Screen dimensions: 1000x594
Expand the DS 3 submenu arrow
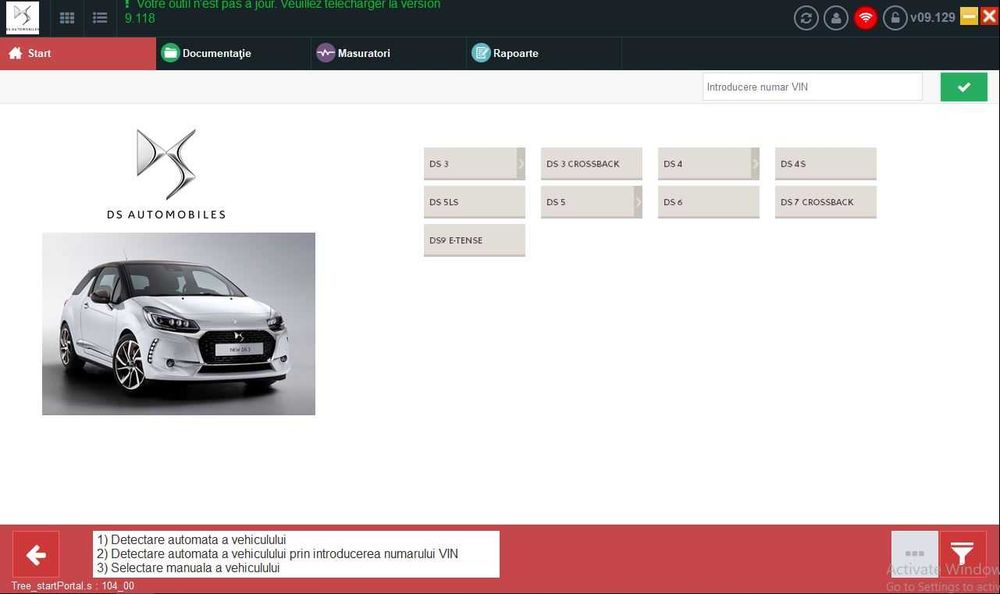coord(521,163)
